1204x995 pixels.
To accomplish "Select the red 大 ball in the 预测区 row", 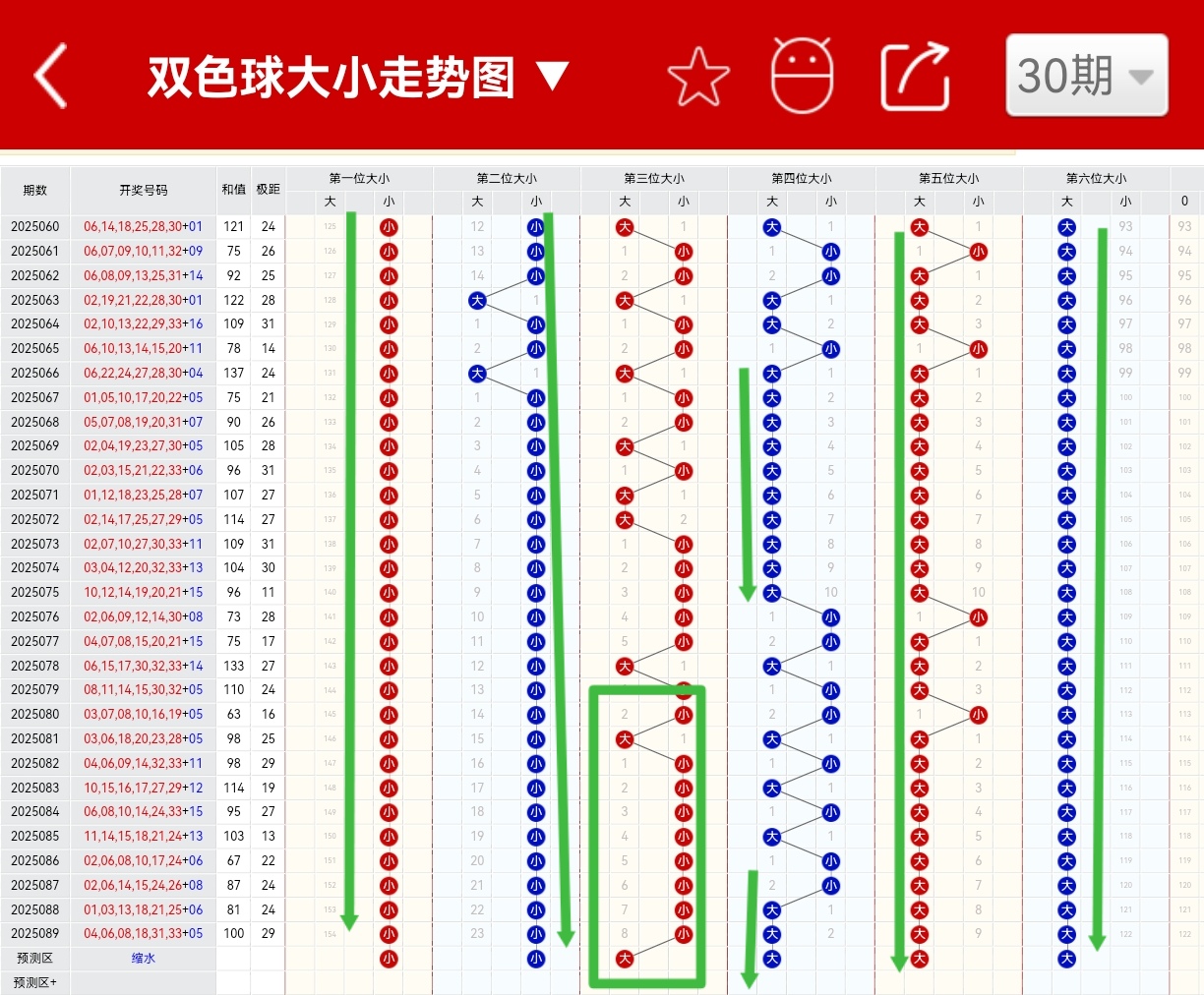I will tap(624, 957).
